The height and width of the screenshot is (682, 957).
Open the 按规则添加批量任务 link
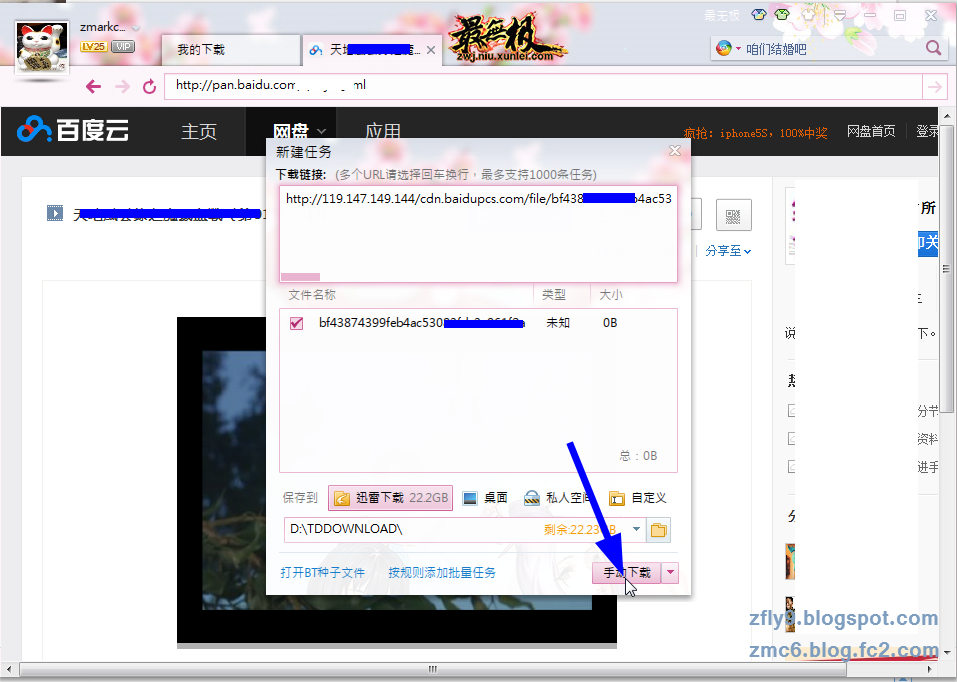click(442, 573)
